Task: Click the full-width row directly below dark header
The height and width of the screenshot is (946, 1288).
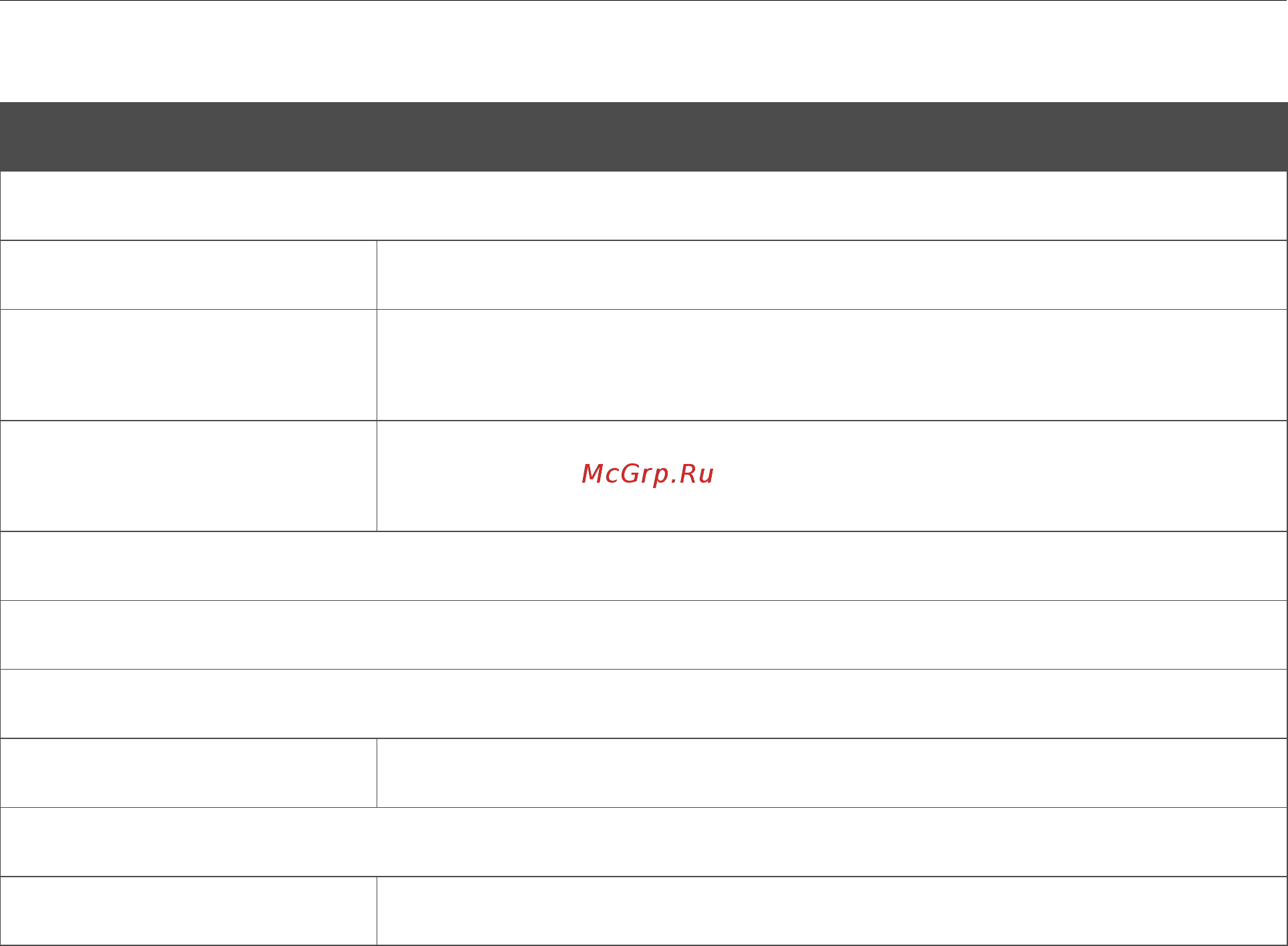Action: click(x=644, y=206)
